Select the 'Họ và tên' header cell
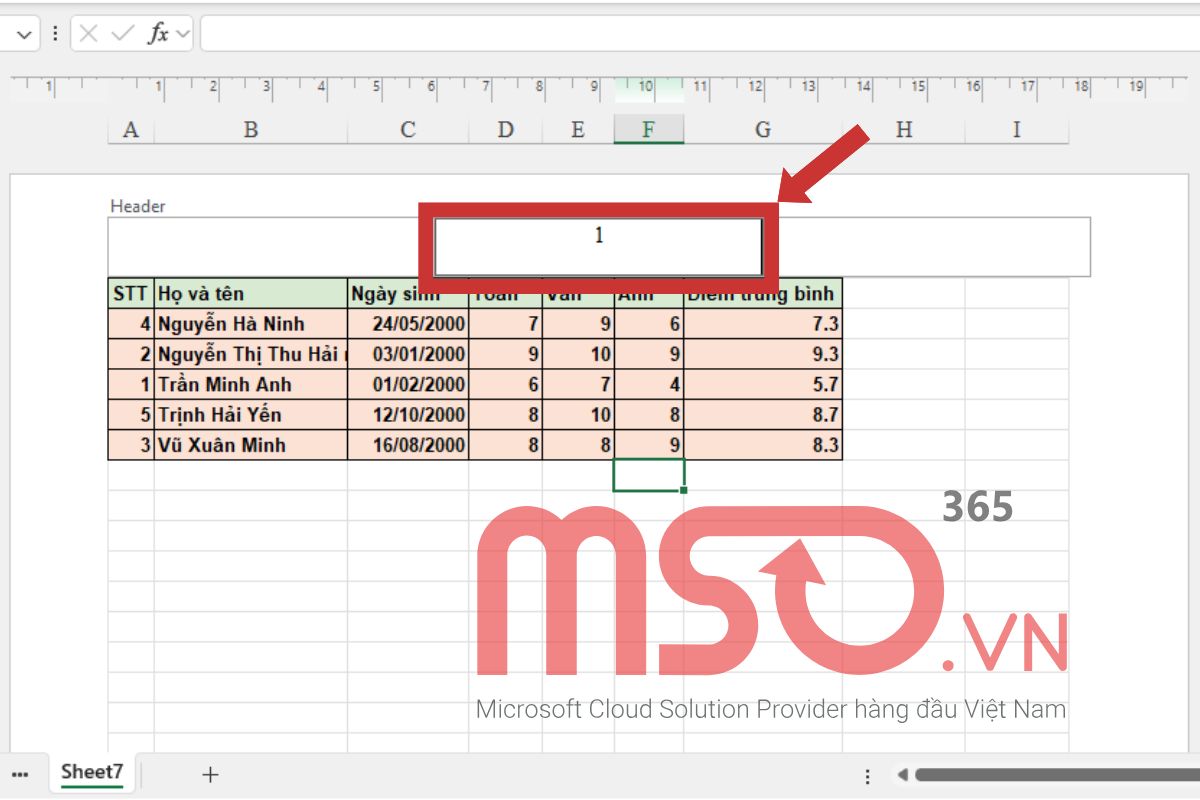The height and width of the screenshot is (800, 1200). [x=251, y=293]
